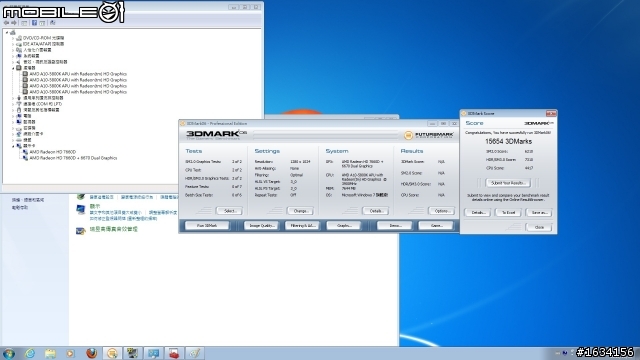640x360 pixels.
Task: Open Firefox from the taskbar
Action: (x=92, y=353)
